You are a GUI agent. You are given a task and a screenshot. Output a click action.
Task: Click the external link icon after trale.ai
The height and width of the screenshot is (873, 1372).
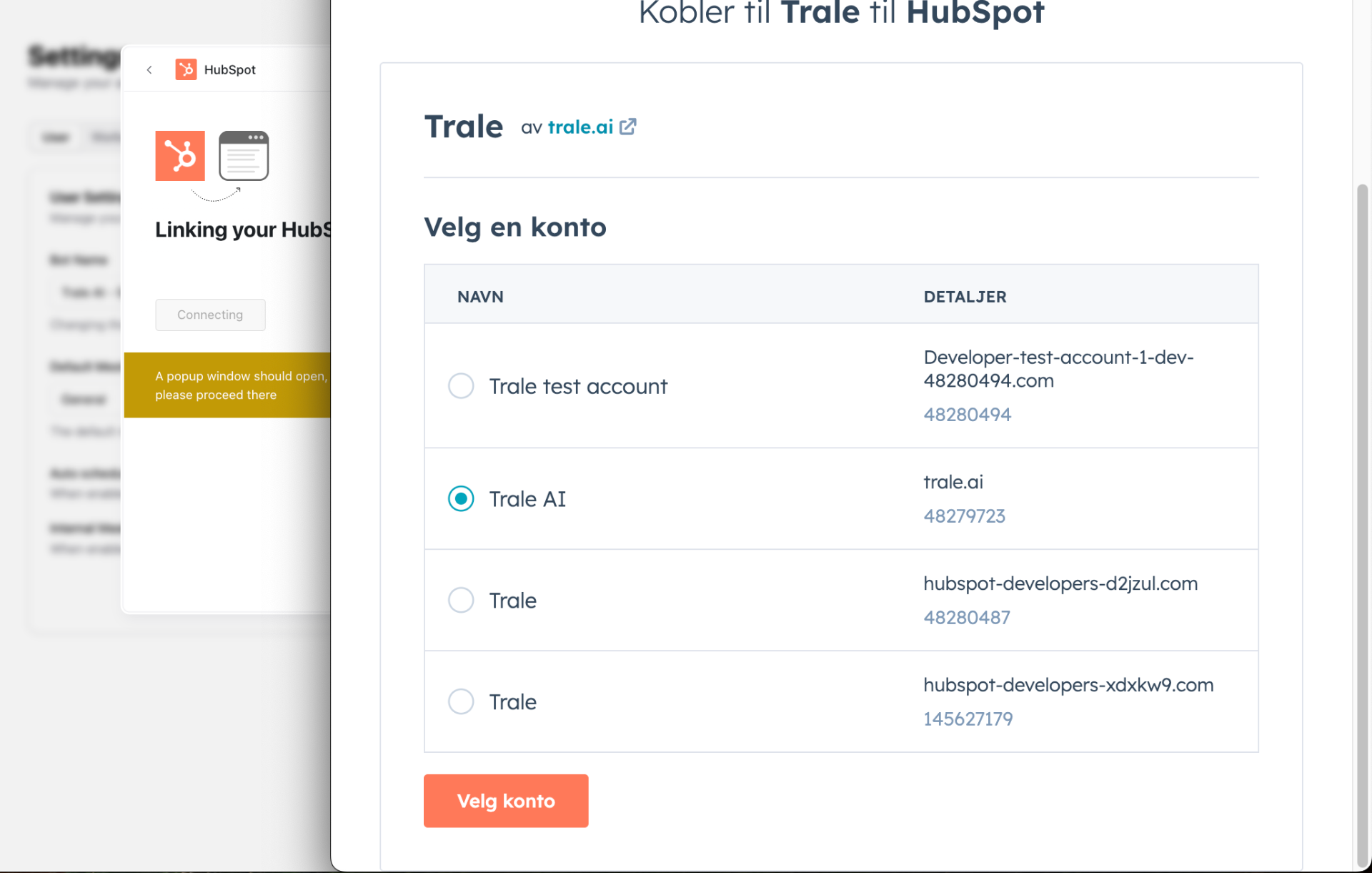coord(628,127)
